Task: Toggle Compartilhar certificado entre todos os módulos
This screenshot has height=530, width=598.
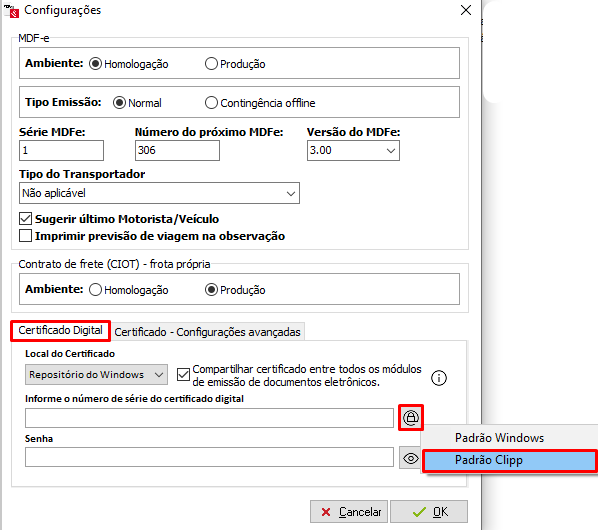Action: [183, 374]
